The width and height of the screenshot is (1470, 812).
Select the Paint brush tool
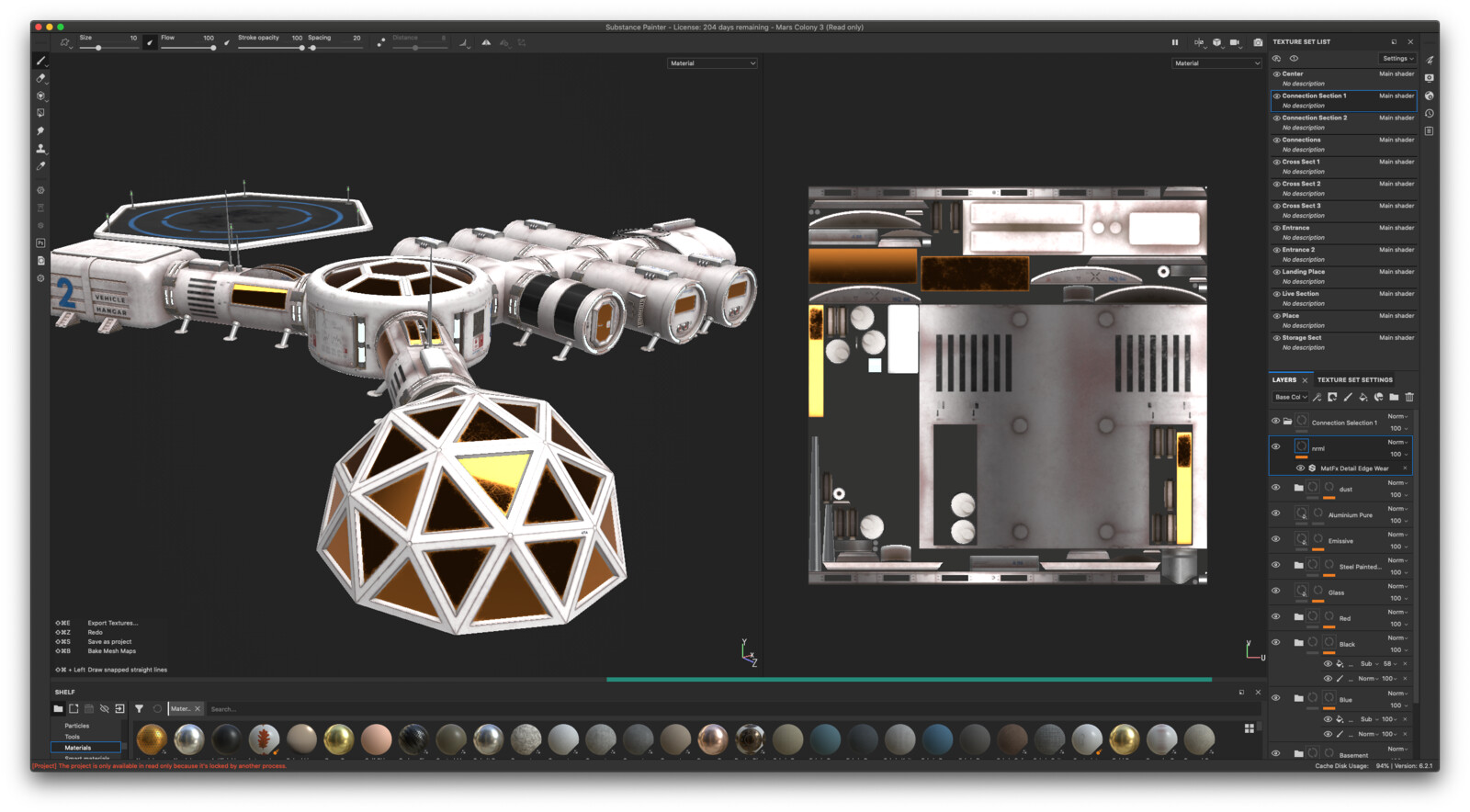[x=40, y=61]
